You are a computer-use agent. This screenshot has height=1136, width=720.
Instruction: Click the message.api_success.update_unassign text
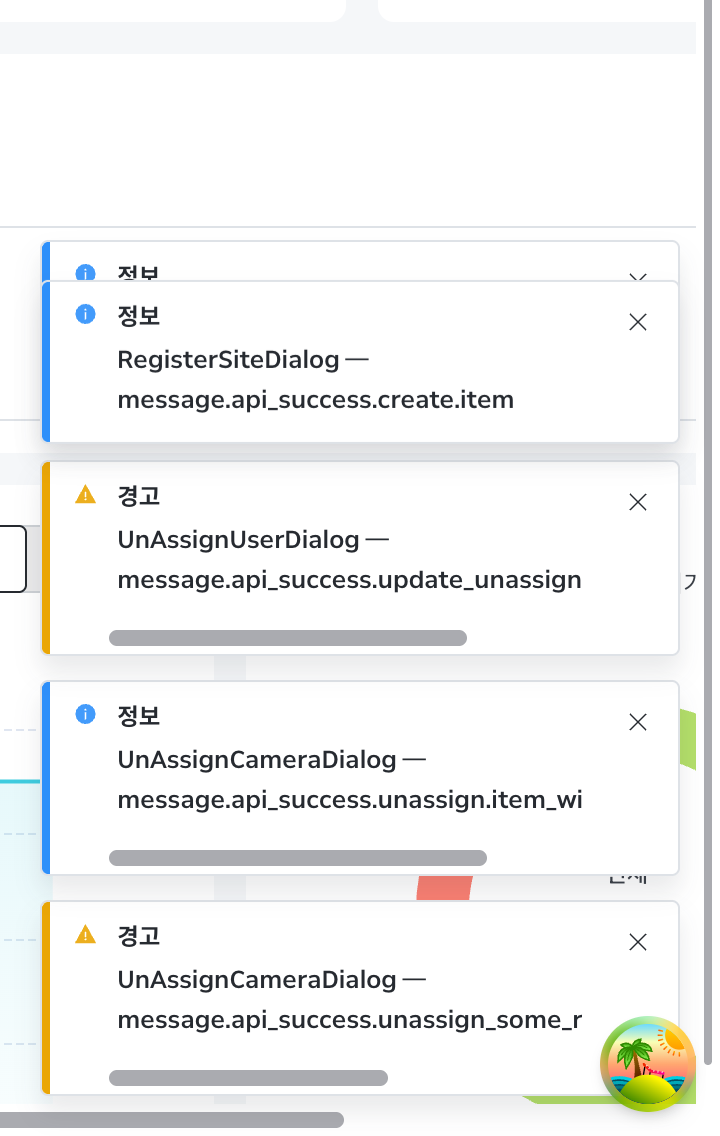(x=349, y=580)
